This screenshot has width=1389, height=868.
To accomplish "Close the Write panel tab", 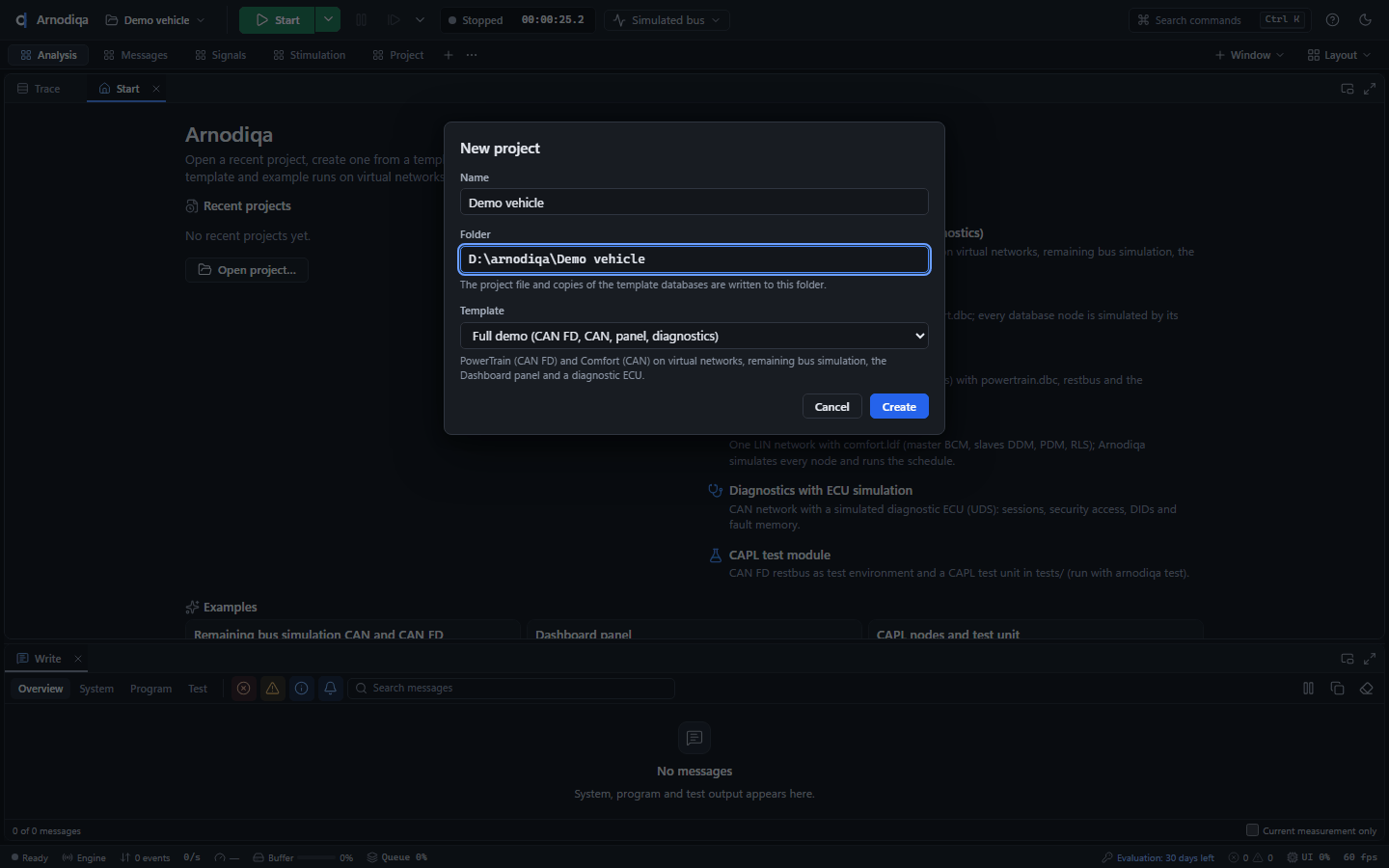I will pyautogui.click(x=78, y=659).
